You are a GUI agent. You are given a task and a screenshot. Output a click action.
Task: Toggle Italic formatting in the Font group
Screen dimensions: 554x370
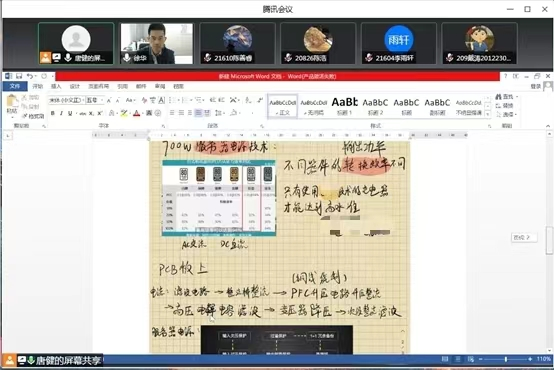61,113
